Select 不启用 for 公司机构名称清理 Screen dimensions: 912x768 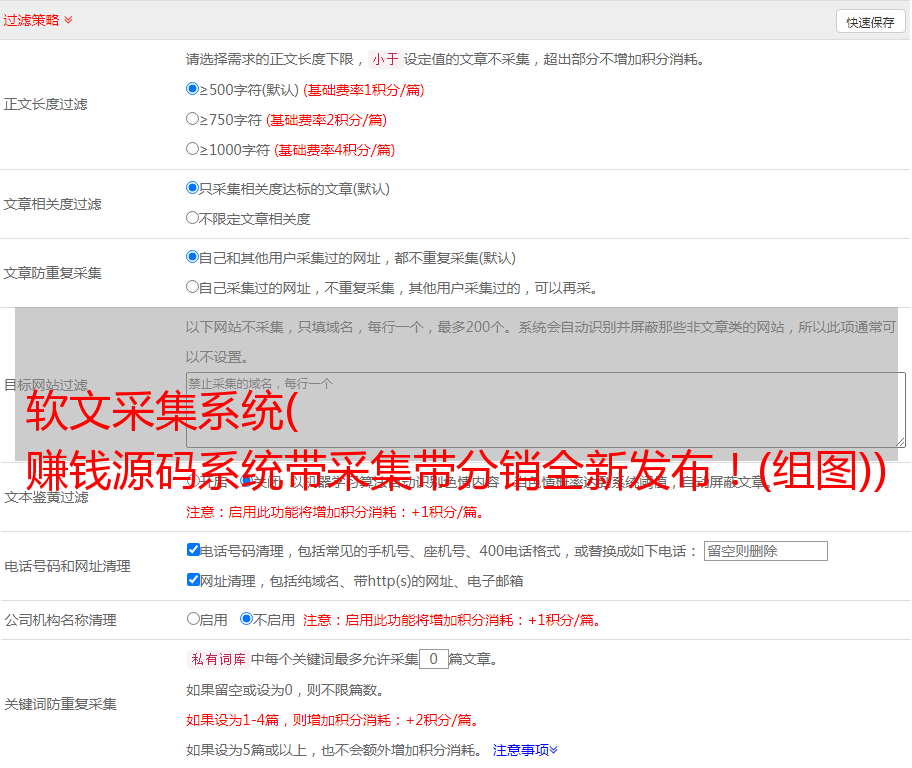[x=247, y=619]
